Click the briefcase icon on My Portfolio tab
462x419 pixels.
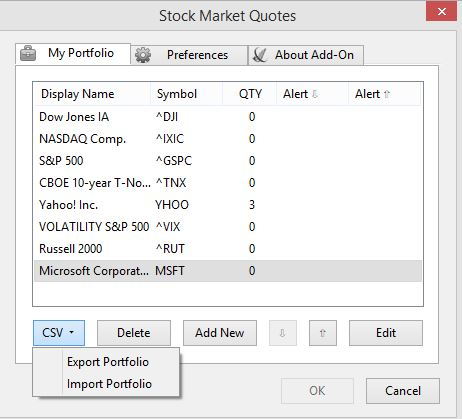point(28,53)
